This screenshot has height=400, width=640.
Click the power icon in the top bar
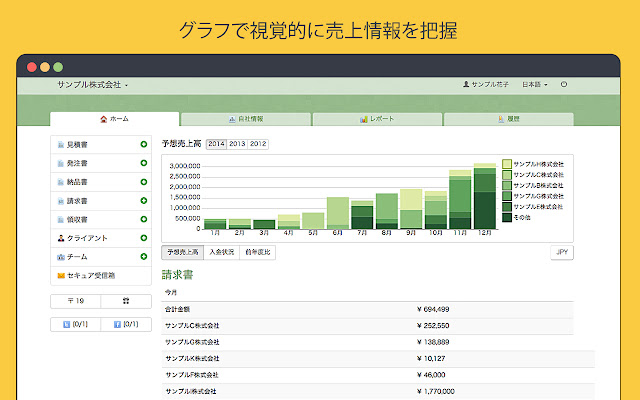[x=564, y=85]
